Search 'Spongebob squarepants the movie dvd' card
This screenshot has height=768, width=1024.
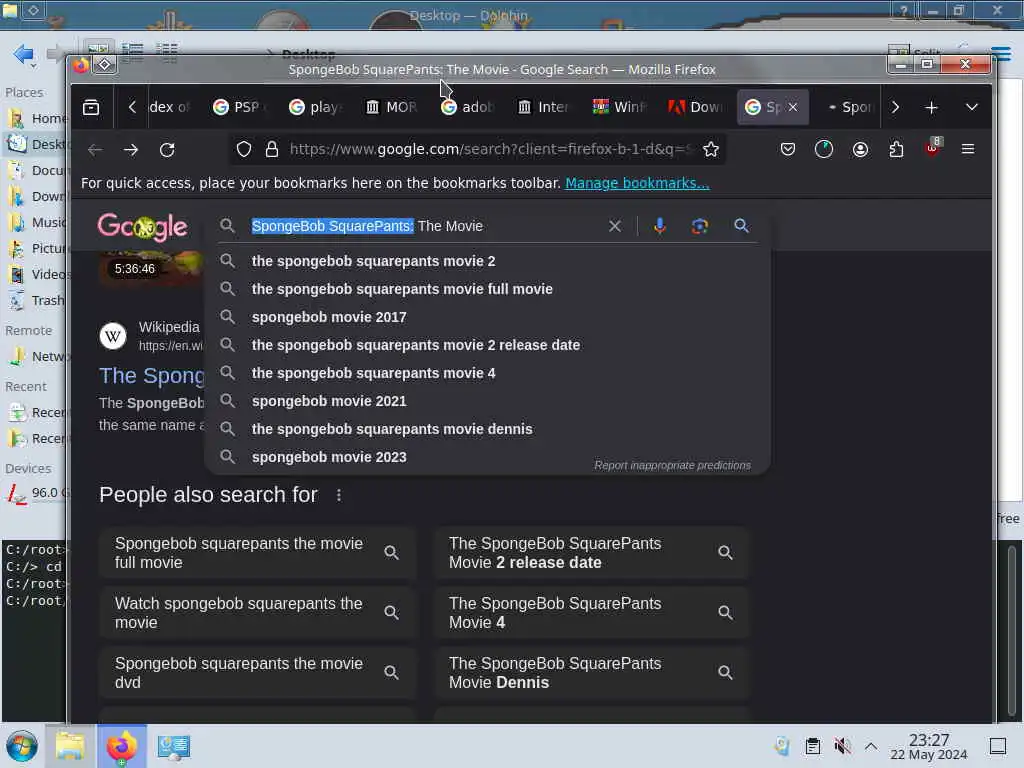(x=257, y=673)
